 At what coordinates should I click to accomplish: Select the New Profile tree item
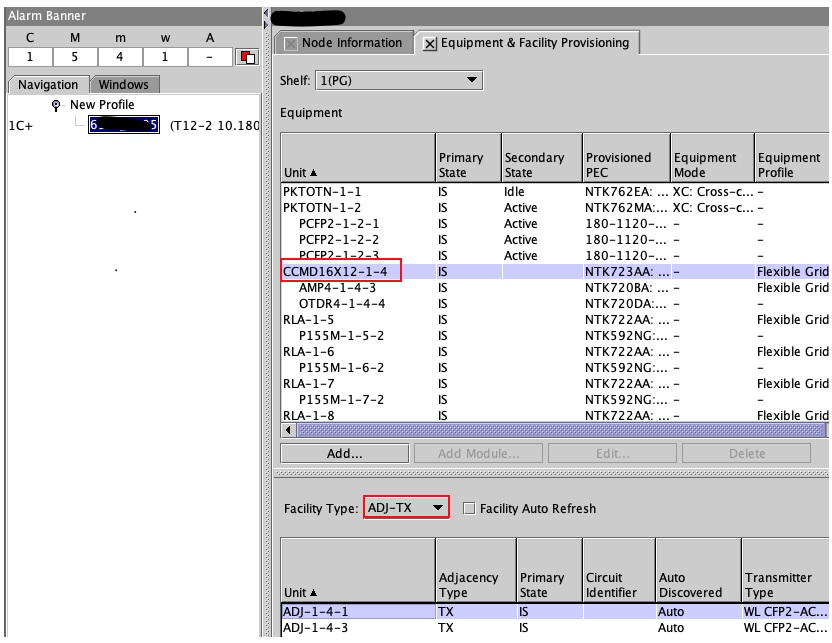(102, 105)
